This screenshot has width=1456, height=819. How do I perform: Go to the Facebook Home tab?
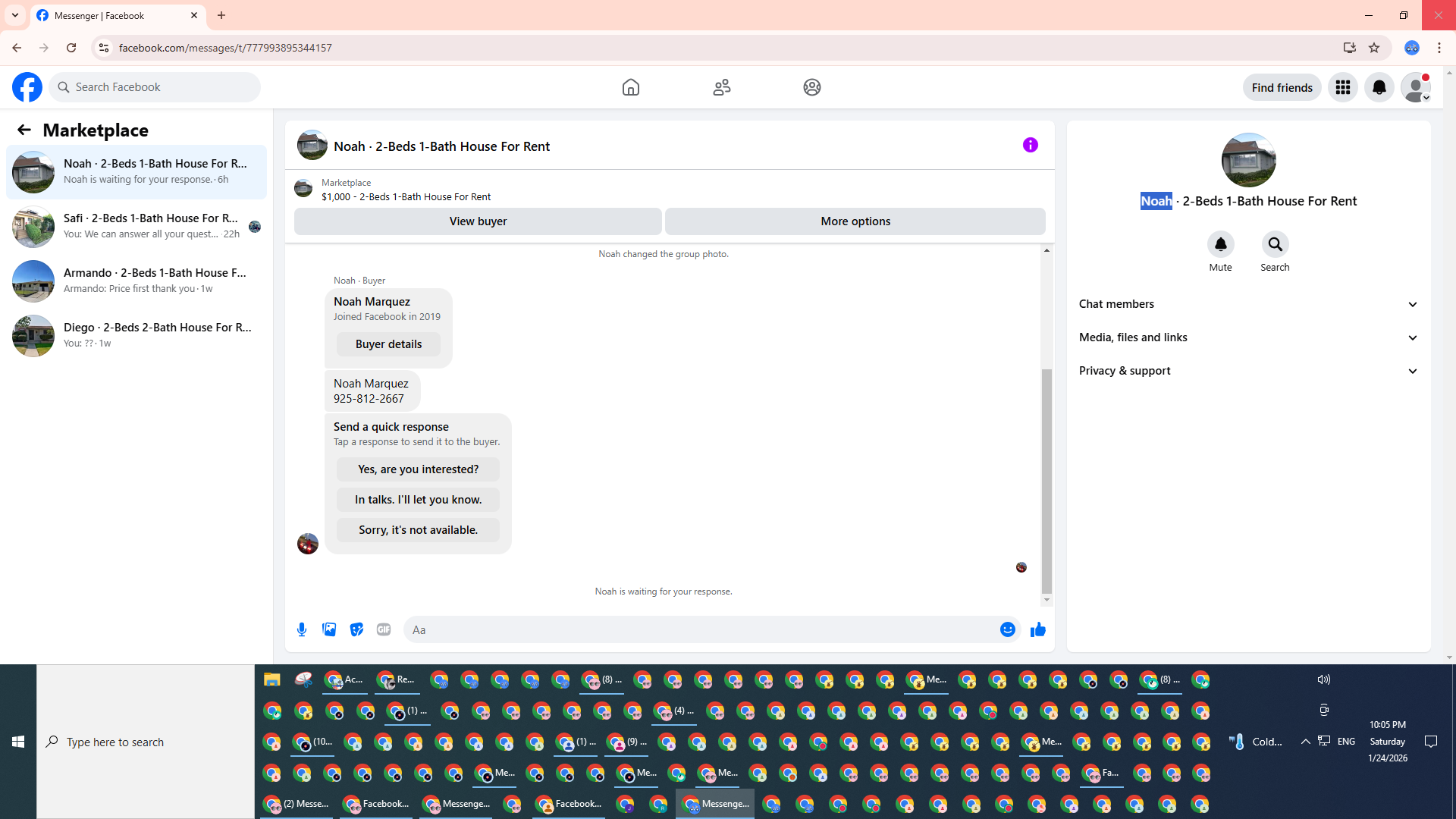click(x=630, y=87)
